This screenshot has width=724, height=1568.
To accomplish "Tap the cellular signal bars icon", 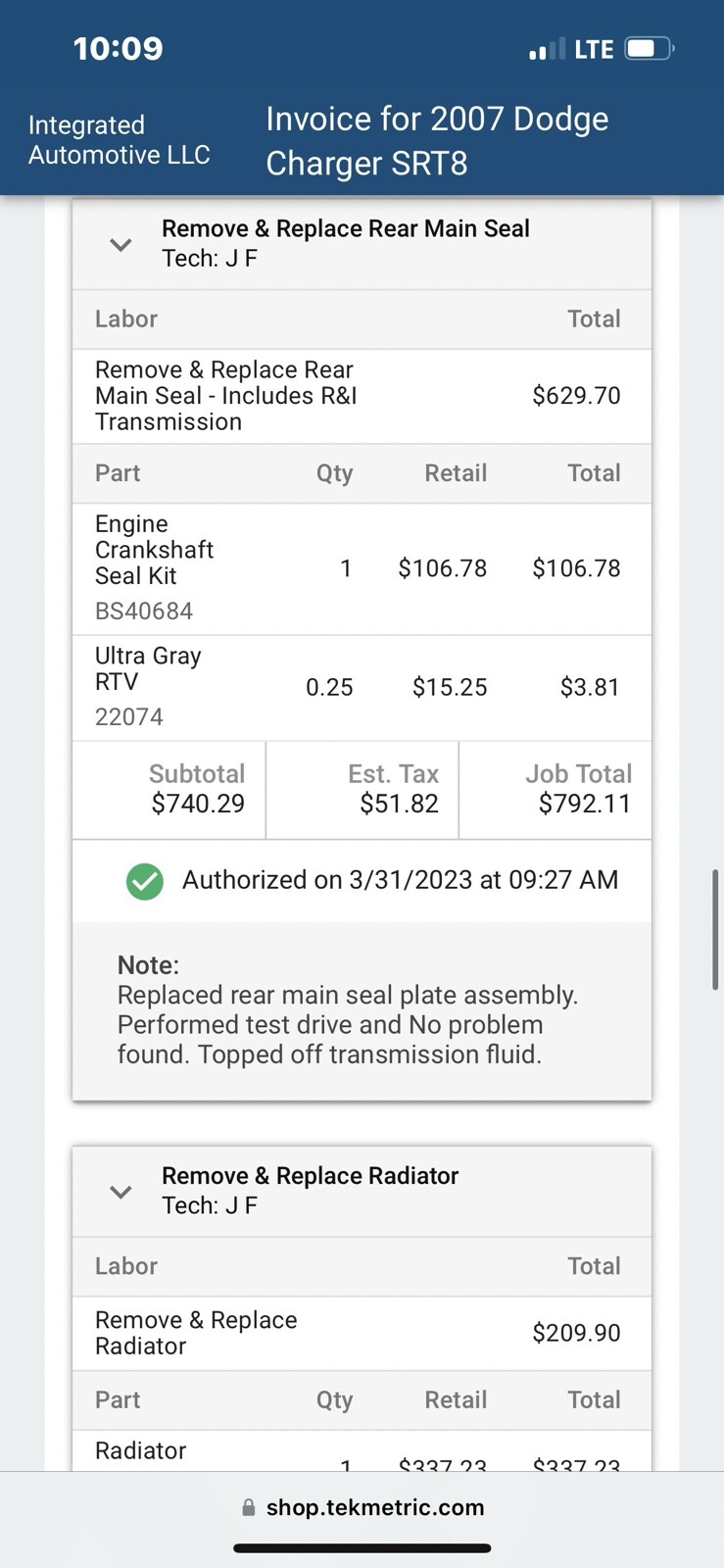I will (547, 49).
